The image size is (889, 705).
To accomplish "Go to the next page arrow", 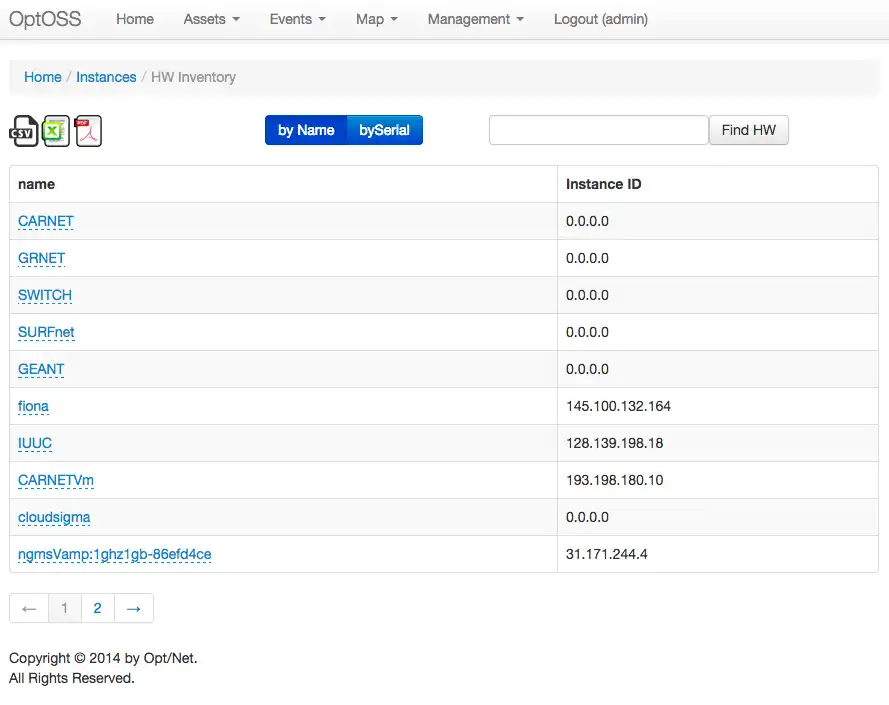I will (134, 609).
